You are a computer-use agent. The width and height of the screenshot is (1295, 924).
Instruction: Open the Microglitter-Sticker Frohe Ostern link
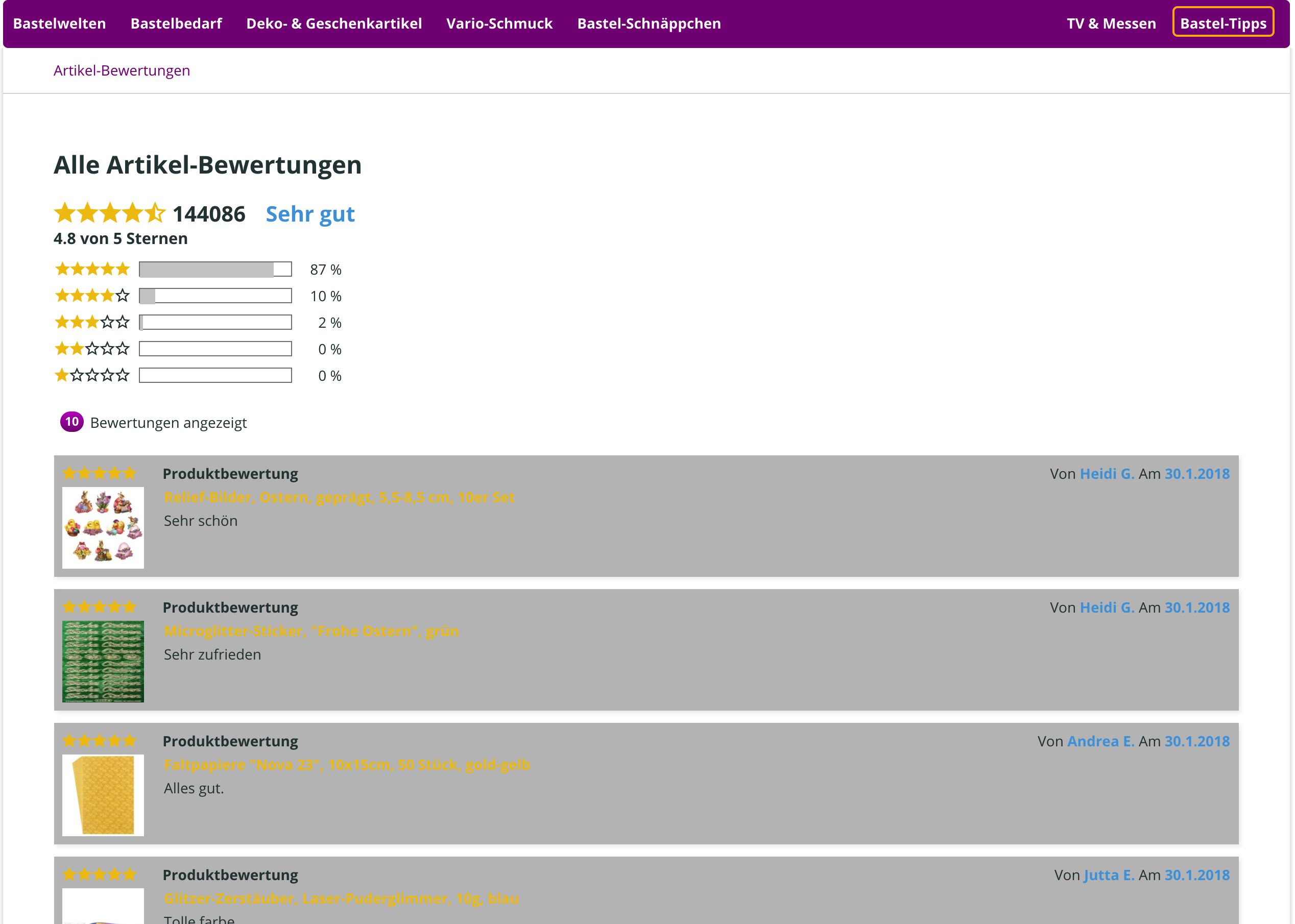[311, 631]
